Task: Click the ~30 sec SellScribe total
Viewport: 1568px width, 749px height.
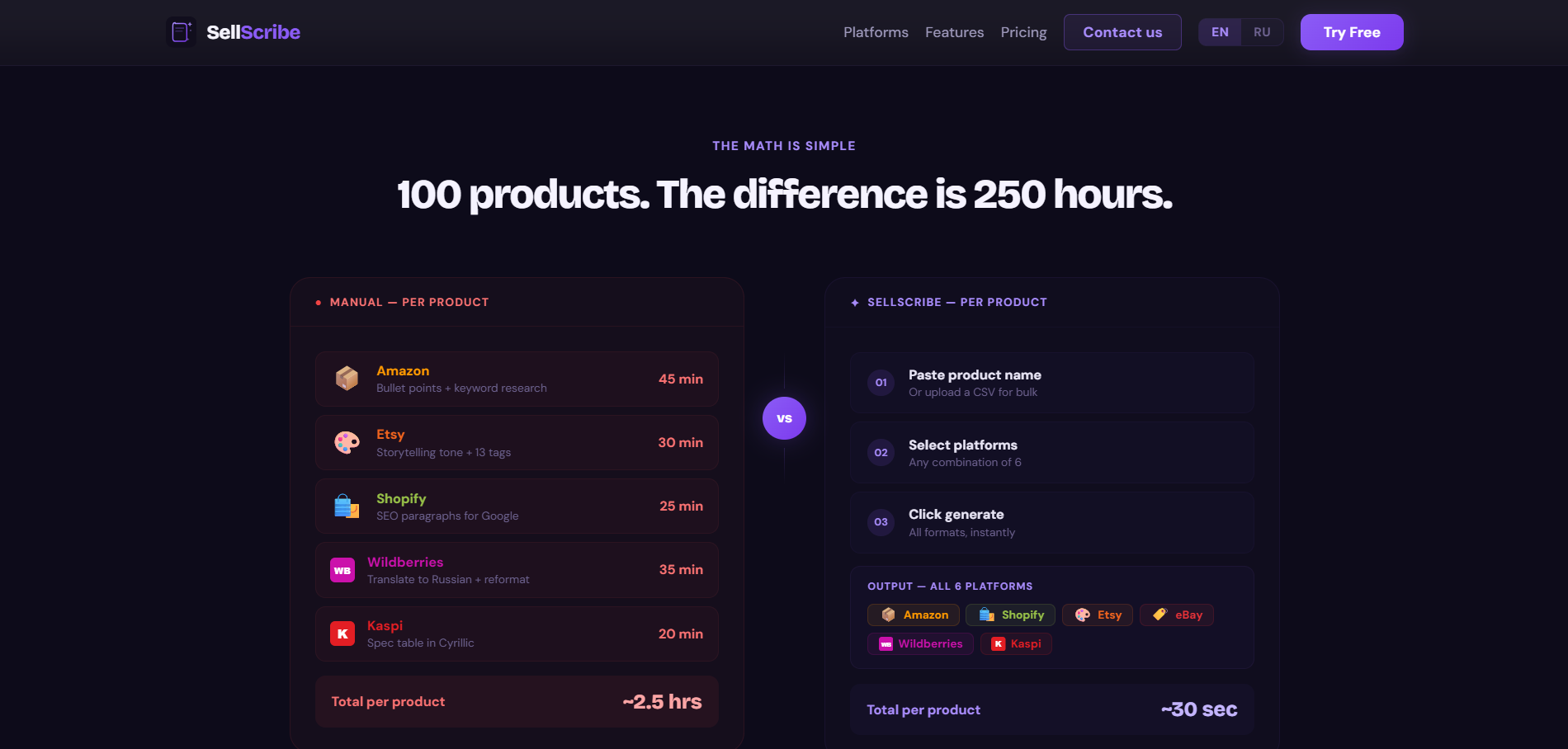Action: pyautogui.click(x=1199, y=709)
